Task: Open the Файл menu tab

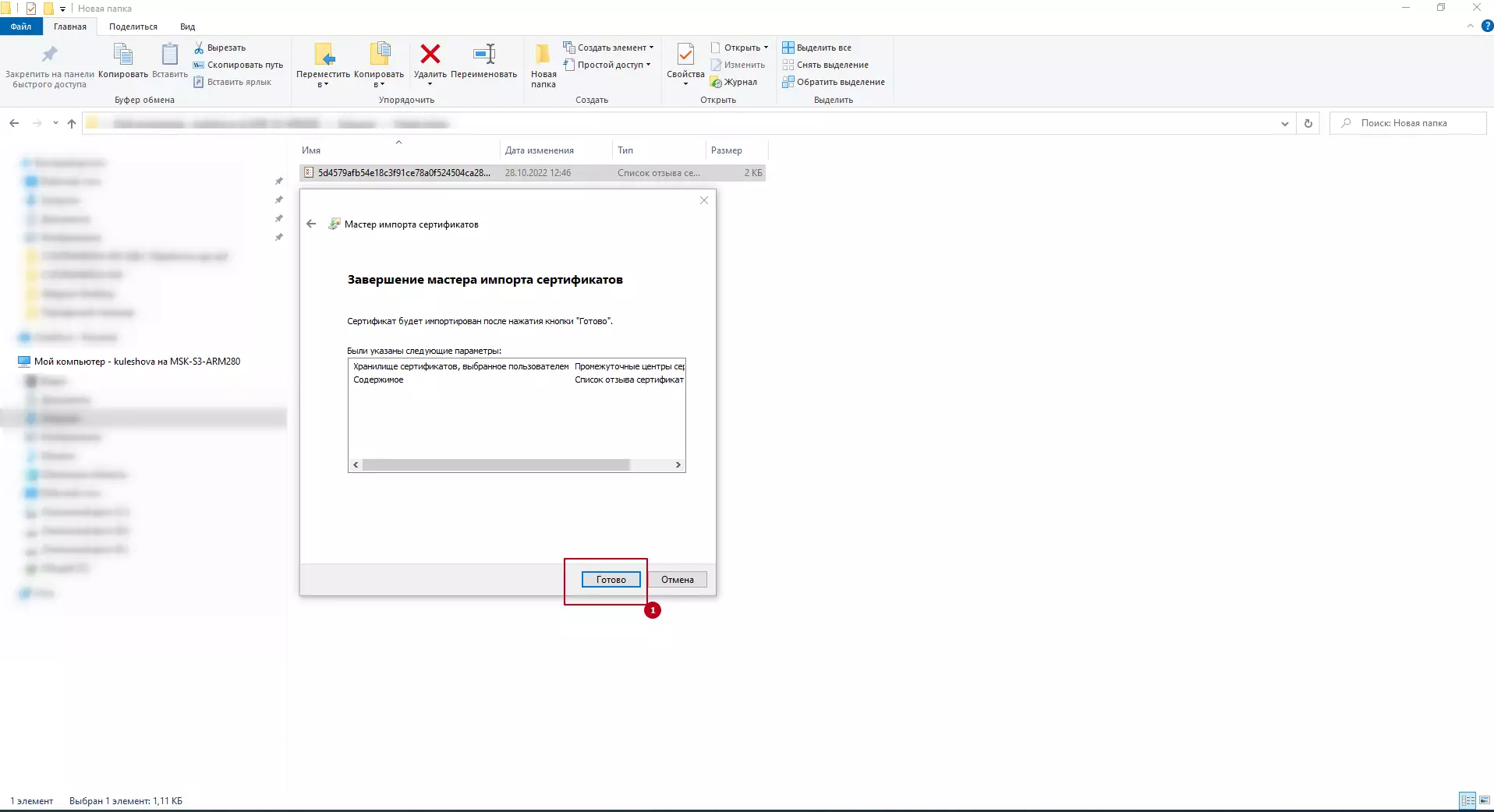Action: pos(21,26)
